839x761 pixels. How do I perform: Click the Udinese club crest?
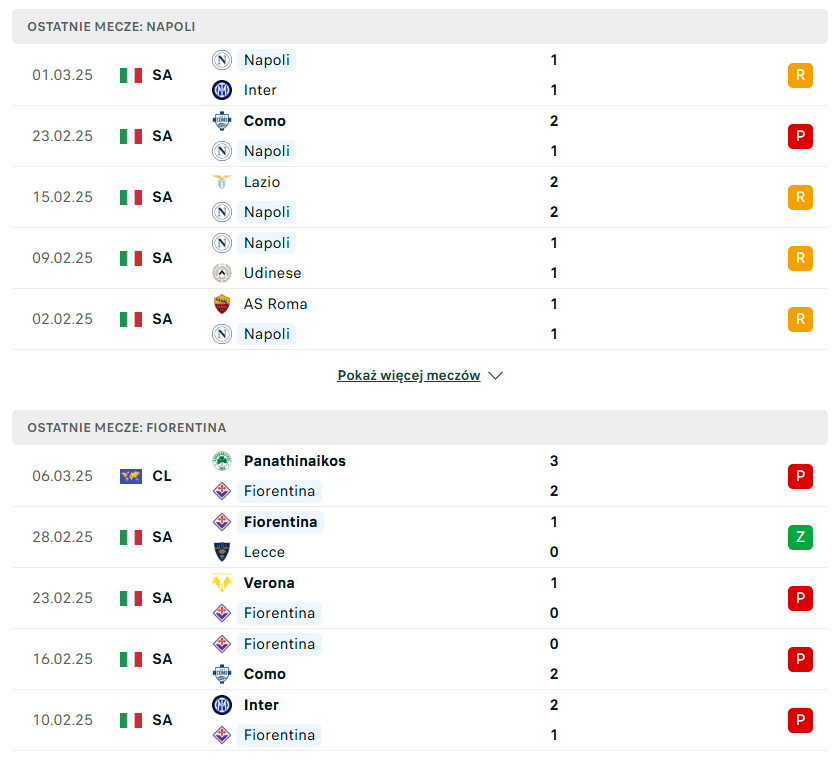[x=222, y=273]
